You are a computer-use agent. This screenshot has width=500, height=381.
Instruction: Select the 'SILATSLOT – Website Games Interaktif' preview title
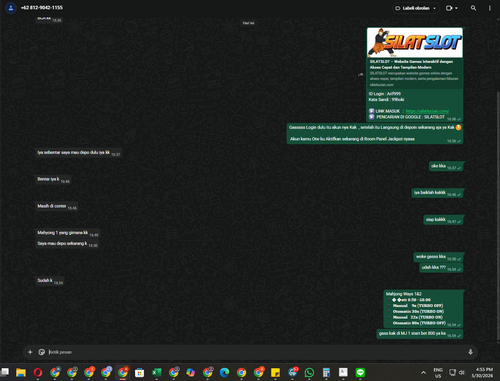point(411,64)
